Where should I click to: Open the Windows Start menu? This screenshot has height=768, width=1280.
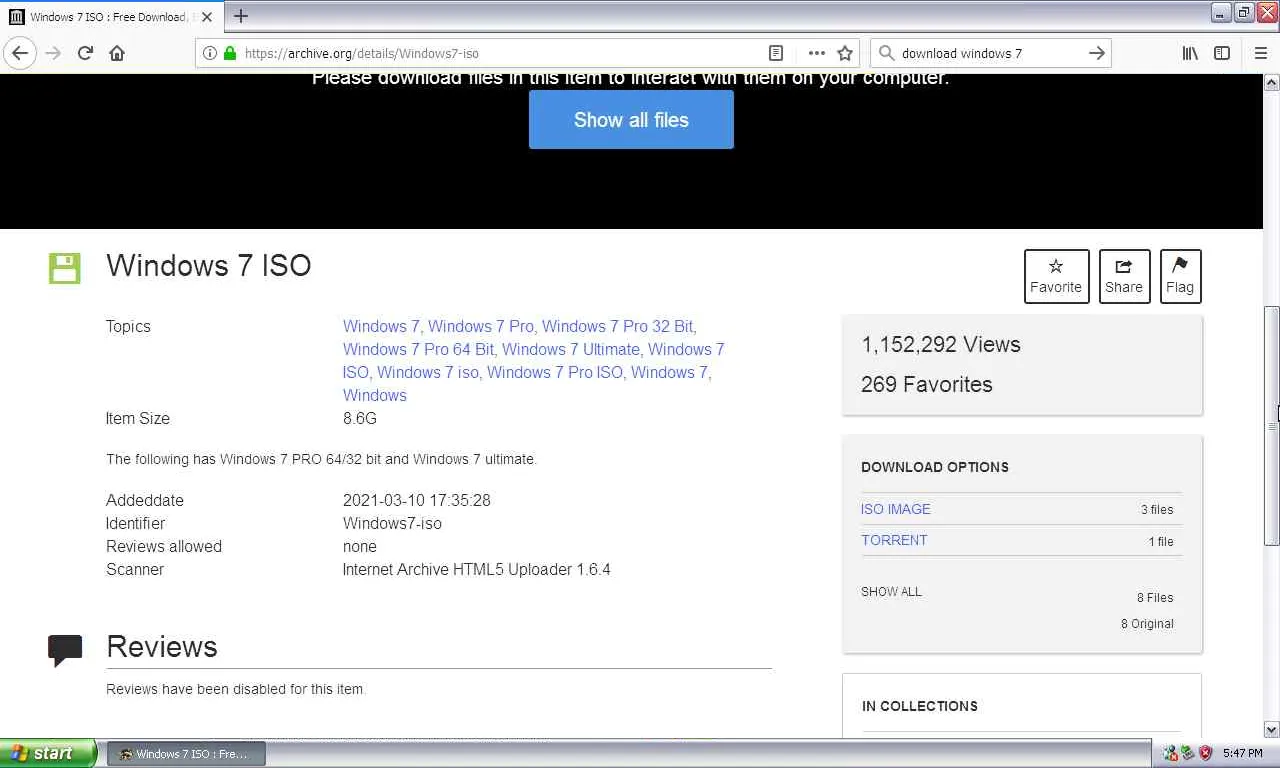click(48, 753)
